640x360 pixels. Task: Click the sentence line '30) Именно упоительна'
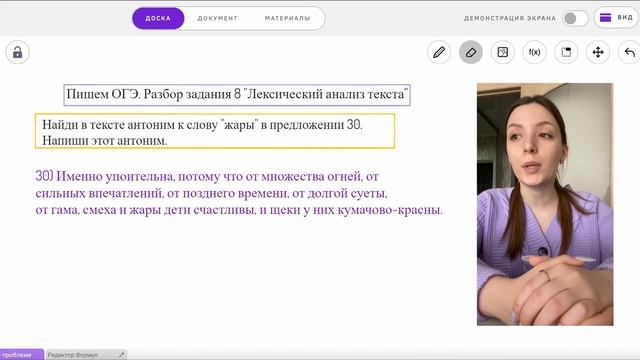point(104,176)
